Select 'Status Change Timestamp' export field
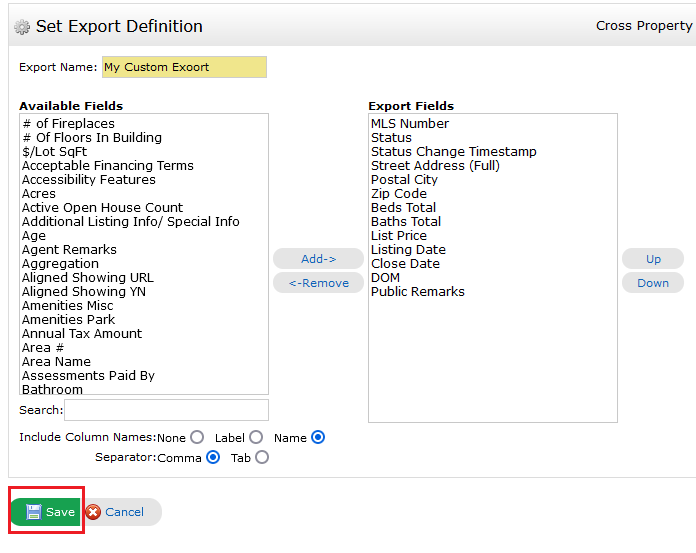The width and height of the screenshot is (696, 553). pyautogui.click(x=493, y=152)
